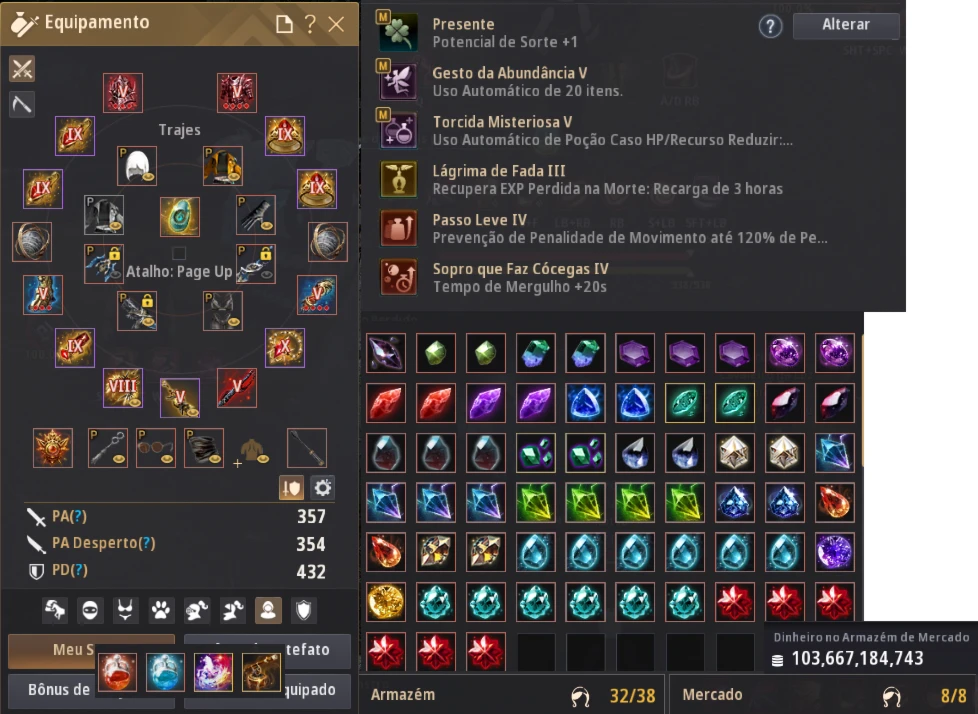Open the gear settings icon below equipment
Image resolution: width=978 pixels, height=714 pixels.
point(322,488)
